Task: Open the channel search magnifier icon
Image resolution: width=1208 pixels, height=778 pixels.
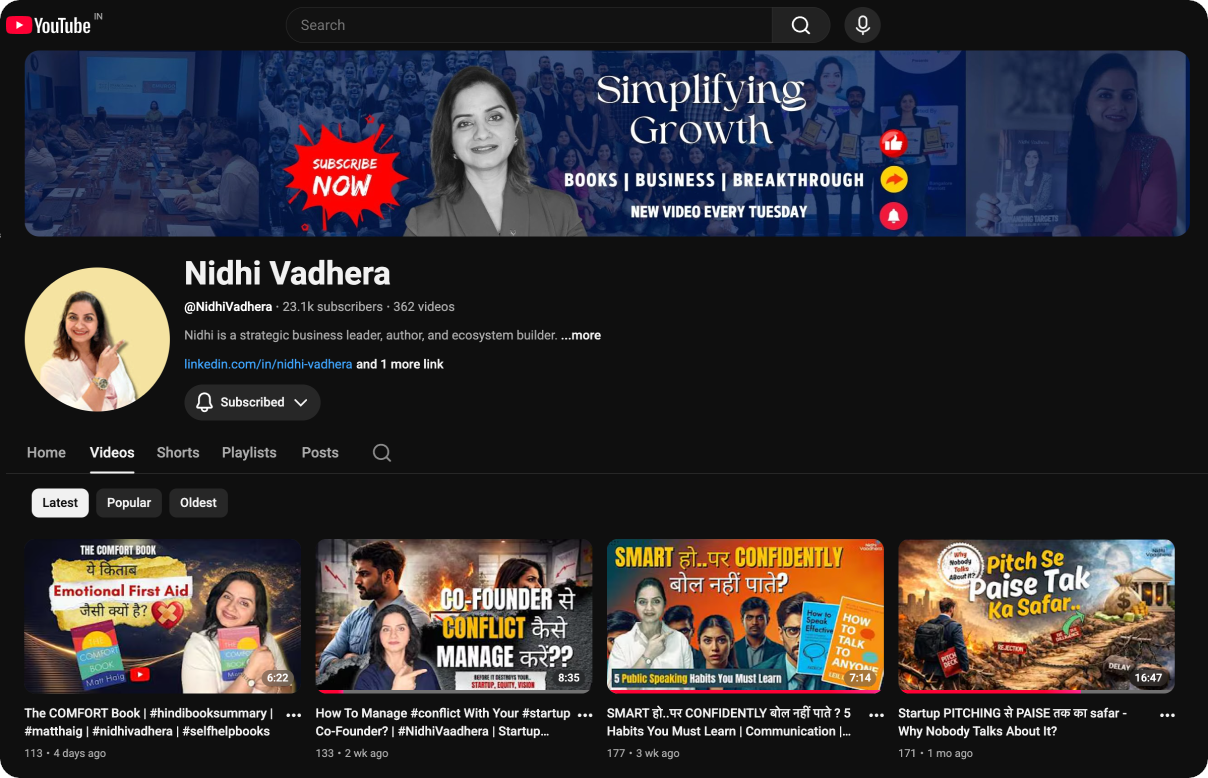Action: pyautogui.click(x=382, y=453)
